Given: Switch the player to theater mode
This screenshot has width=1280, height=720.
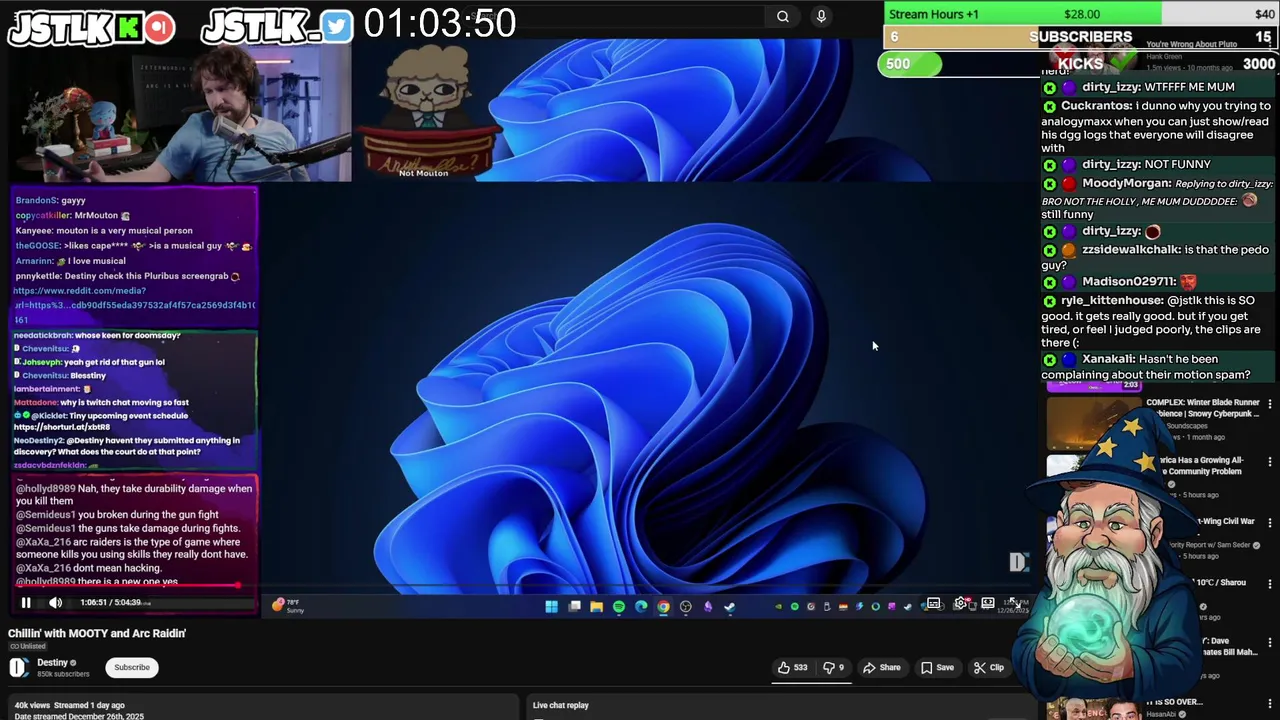Looking at the screenshot, I should coord(988,603).
